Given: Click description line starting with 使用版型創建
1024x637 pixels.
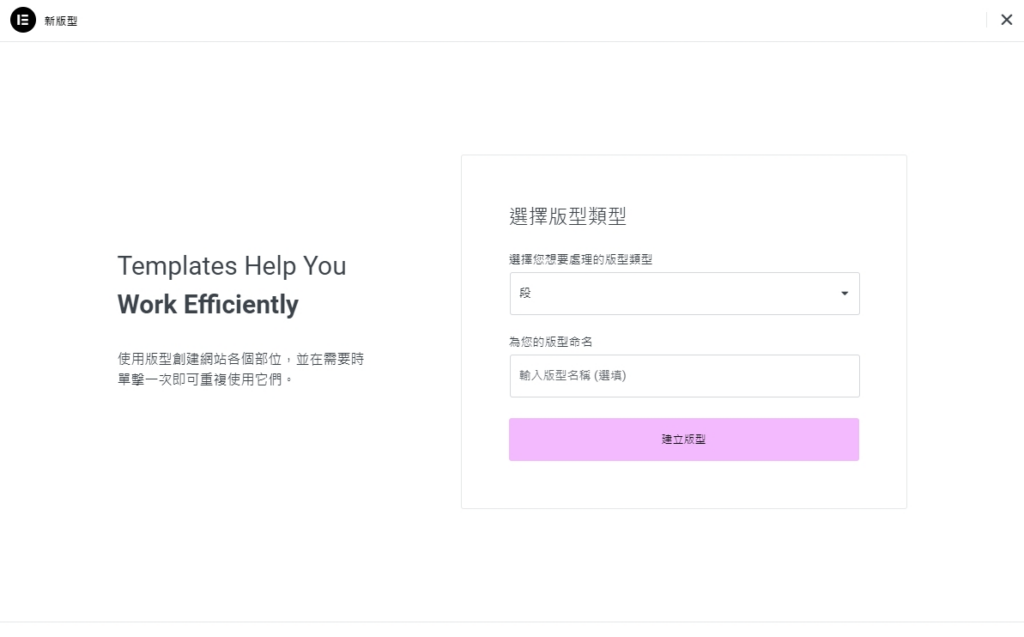Looking at the screenshot, I should pos(240,358).
